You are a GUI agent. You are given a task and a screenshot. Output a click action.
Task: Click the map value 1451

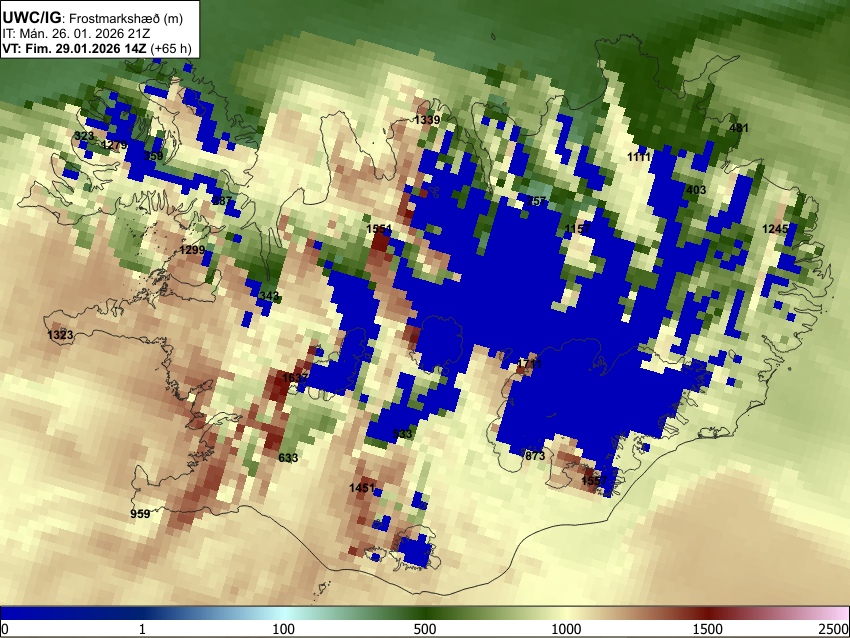(x=362, y=488)
